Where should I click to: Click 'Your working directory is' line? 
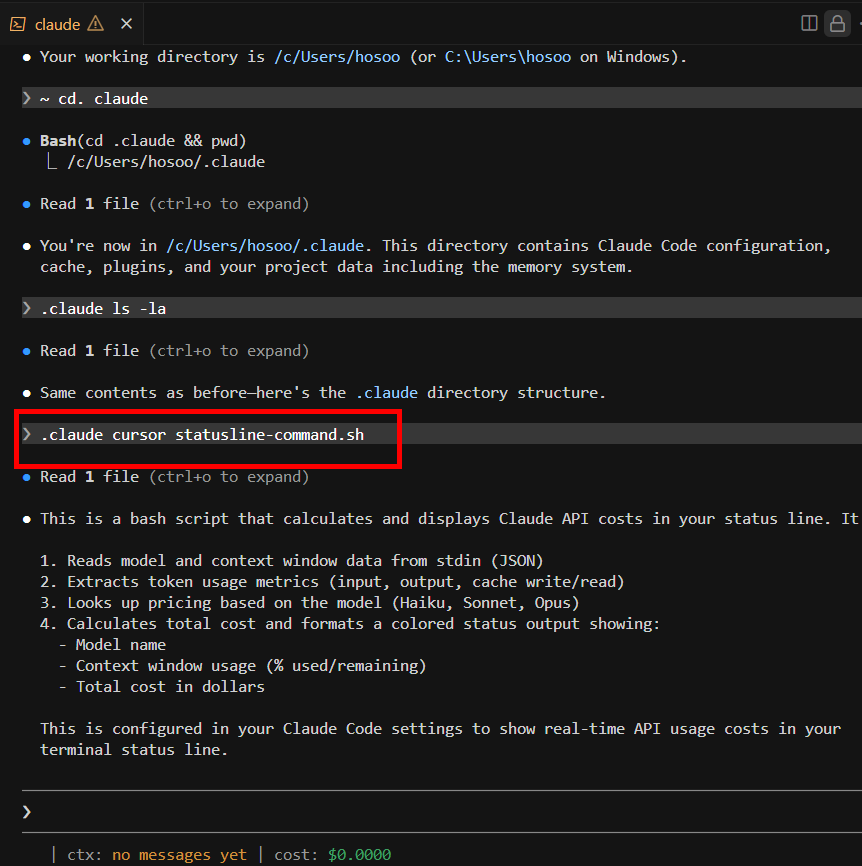tap(363, 57)
